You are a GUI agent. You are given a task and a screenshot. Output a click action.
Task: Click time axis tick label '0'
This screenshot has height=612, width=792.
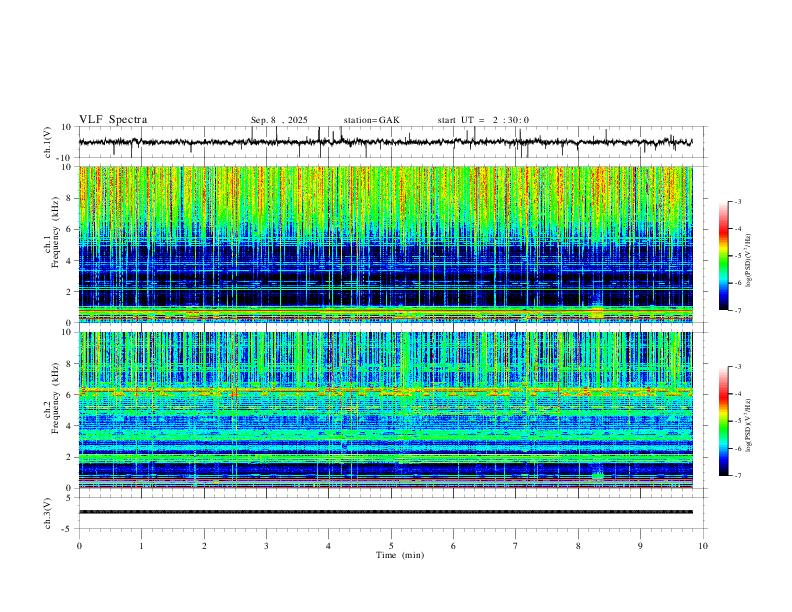79,546
